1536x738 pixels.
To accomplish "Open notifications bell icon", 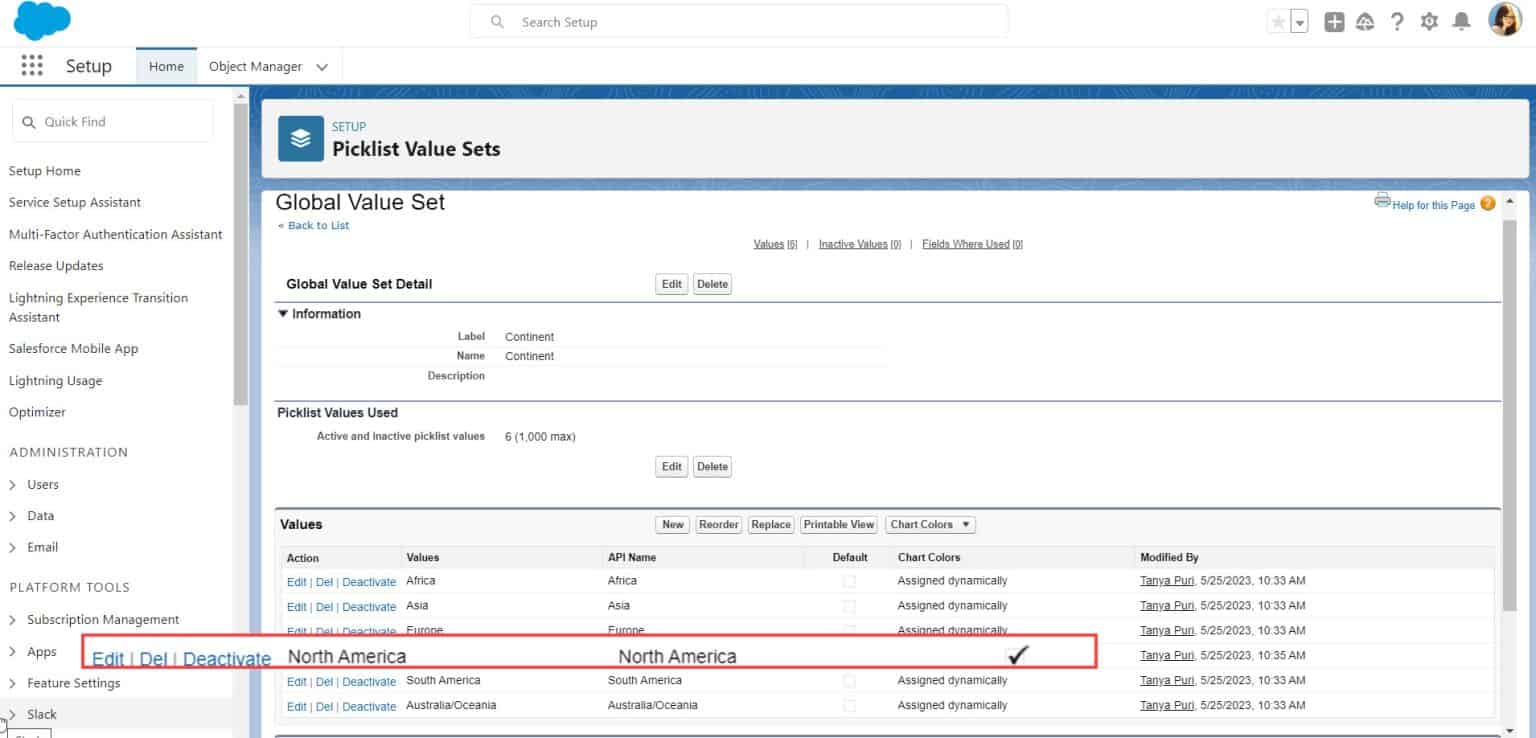I will click(1462, 21).
